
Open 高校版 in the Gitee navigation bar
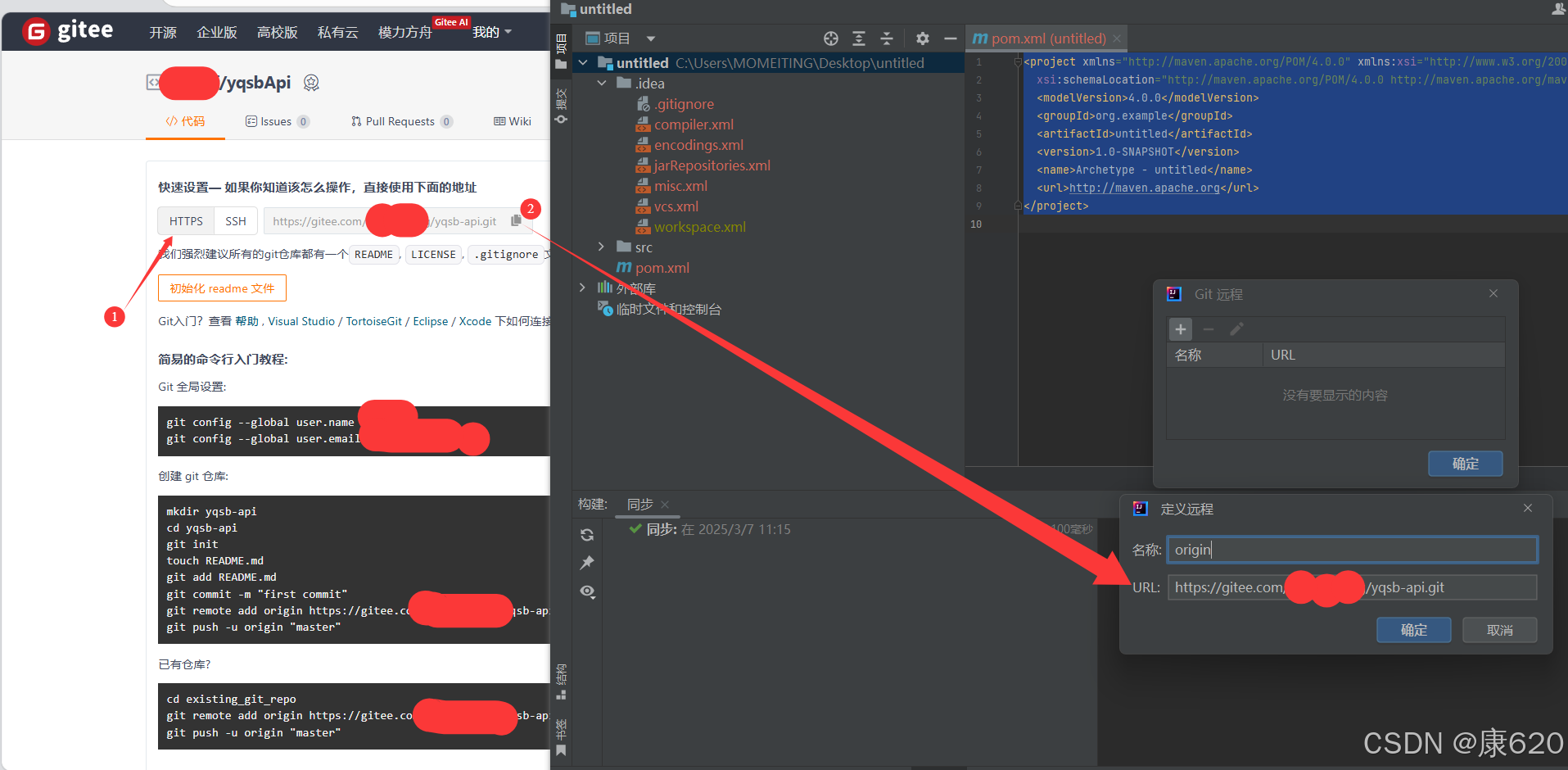point(278,32)
